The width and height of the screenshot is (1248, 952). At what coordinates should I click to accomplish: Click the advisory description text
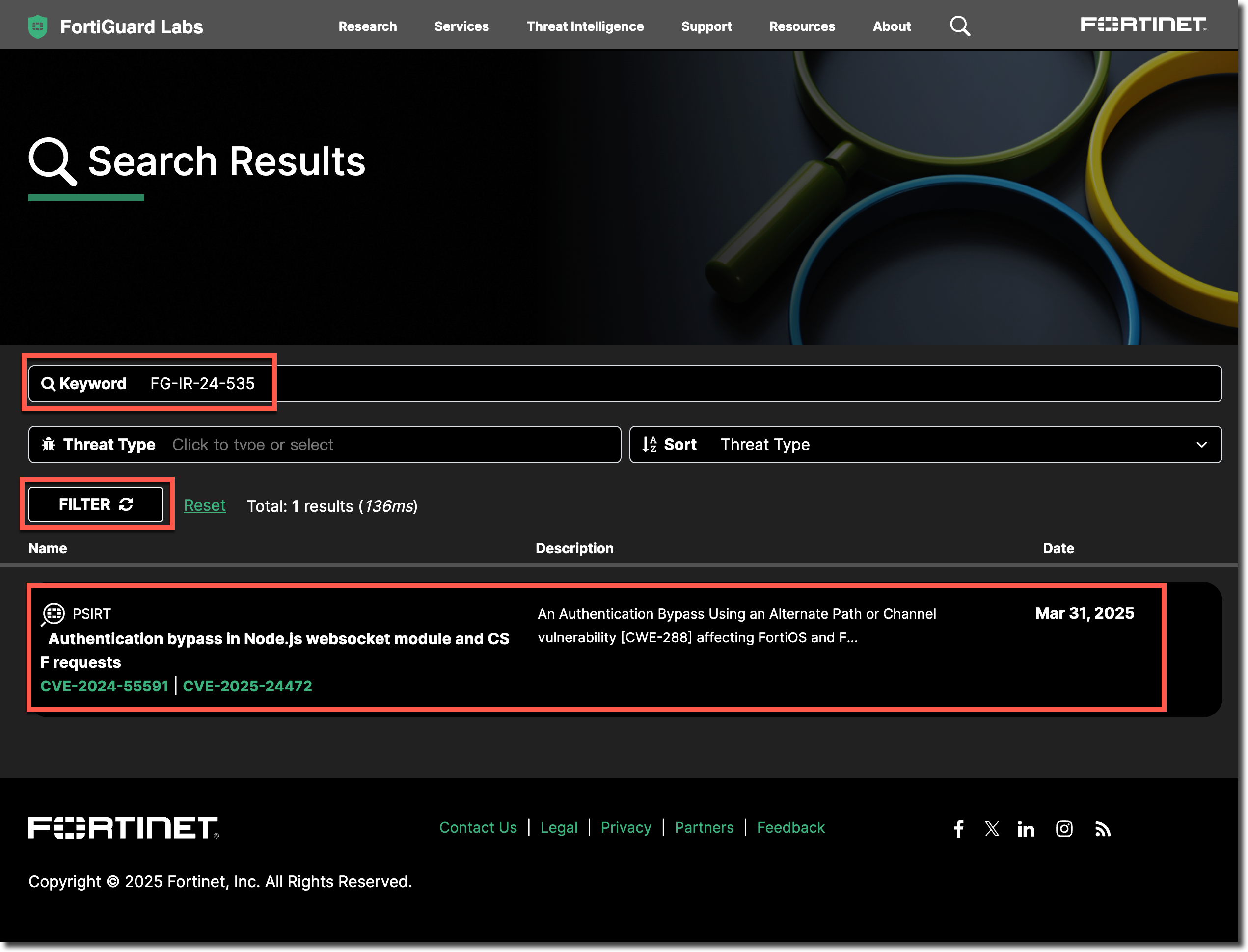click(x=736, y=626)
